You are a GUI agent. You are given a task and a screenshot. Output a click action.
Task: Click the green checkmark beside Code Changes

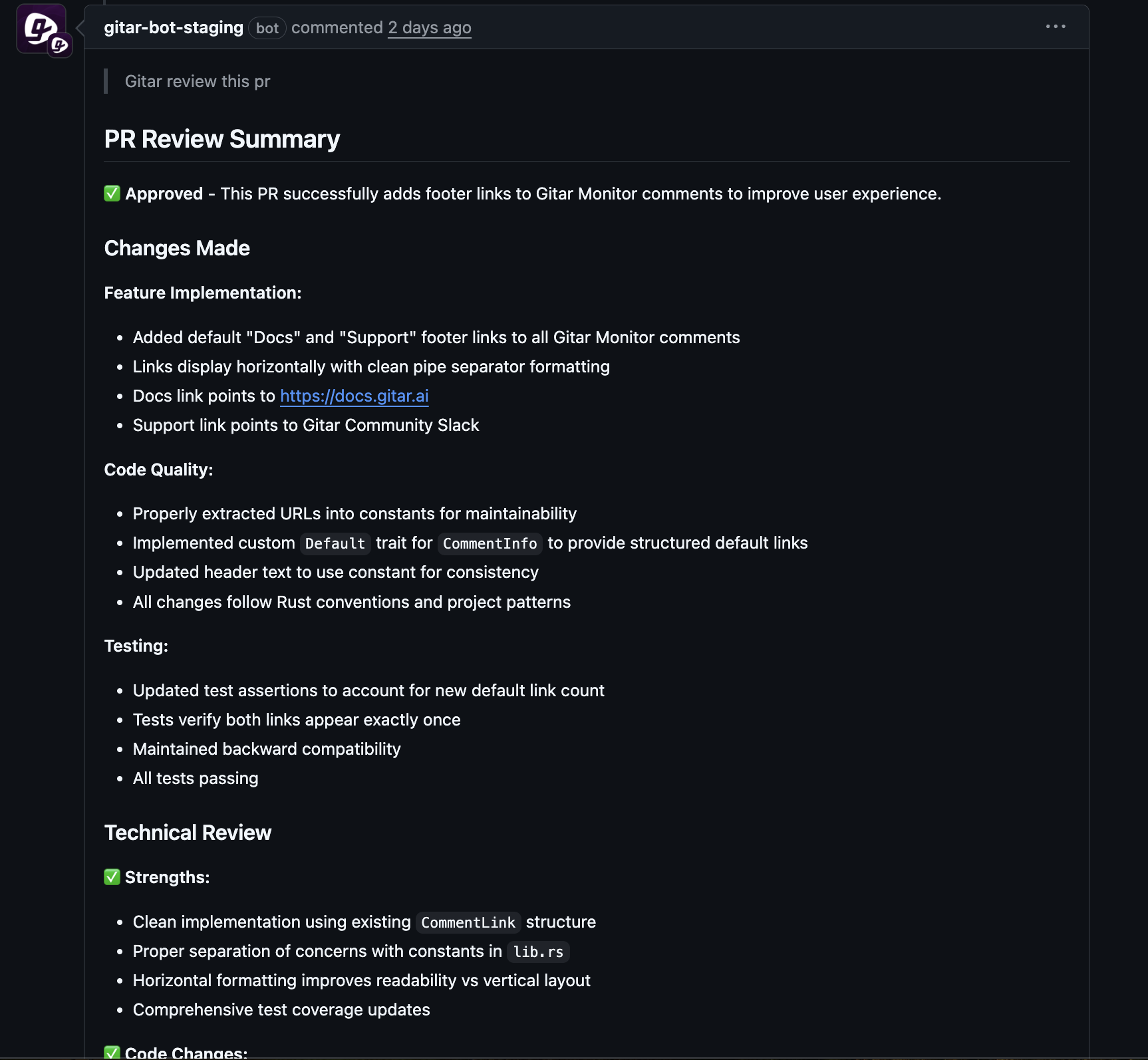[112, 1052]
